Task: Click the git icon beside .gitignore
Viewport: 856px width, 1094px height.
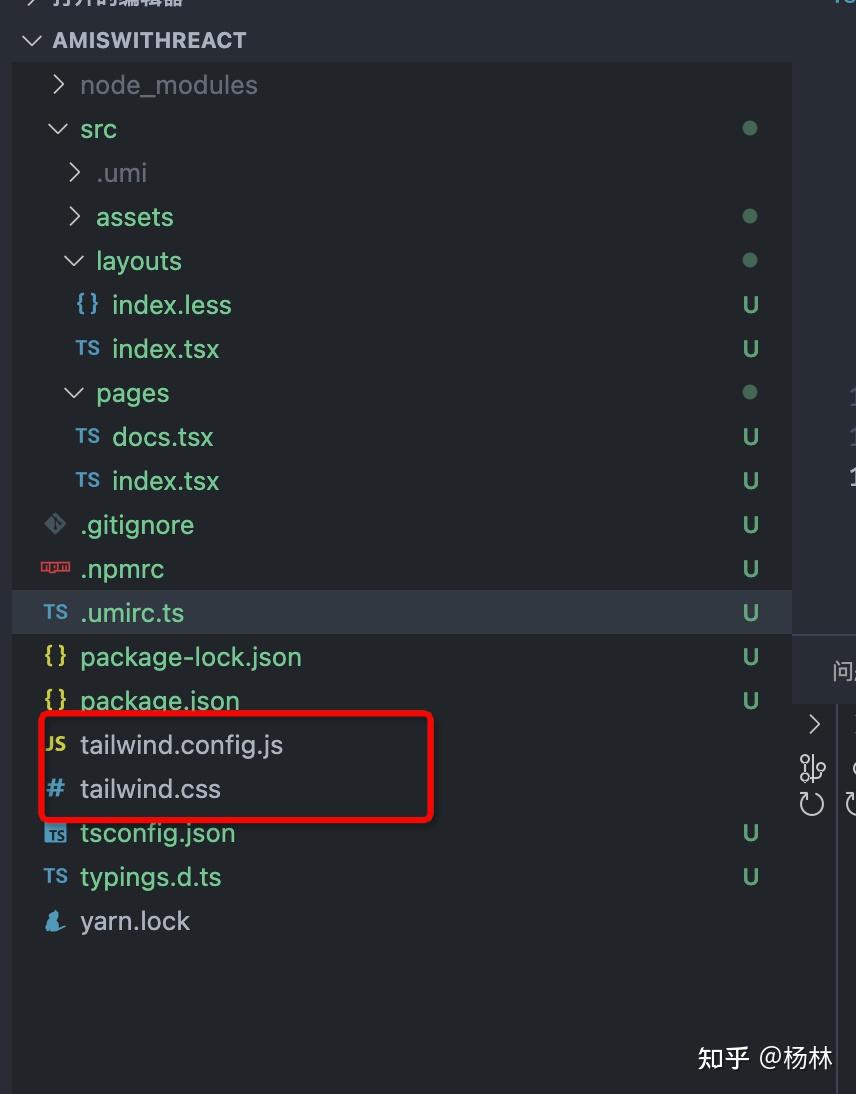Action: tap(55, 525)
